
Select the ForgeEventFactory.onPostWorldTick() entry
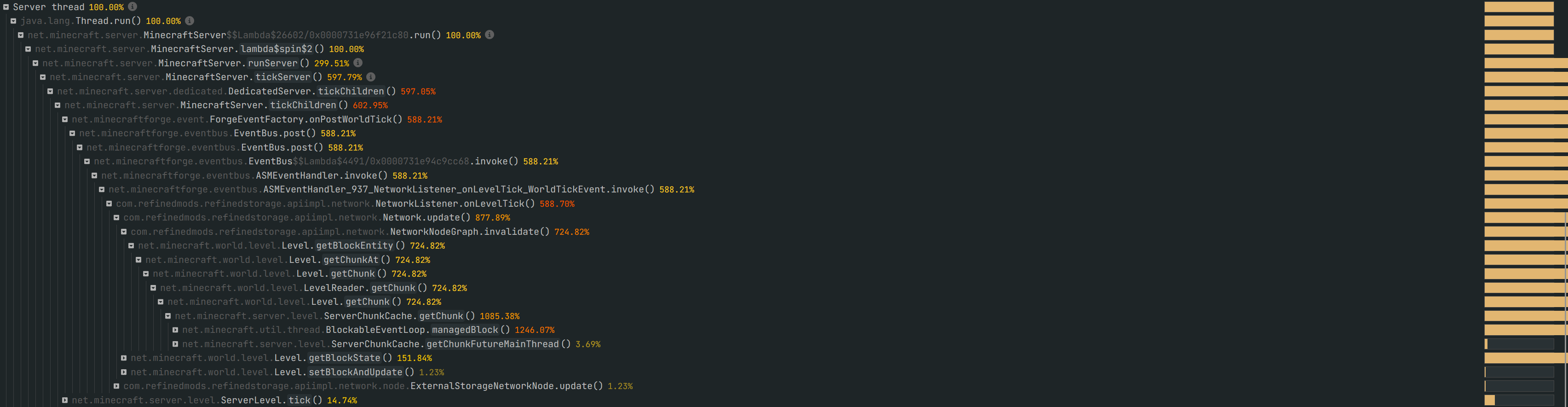point(306,119)
